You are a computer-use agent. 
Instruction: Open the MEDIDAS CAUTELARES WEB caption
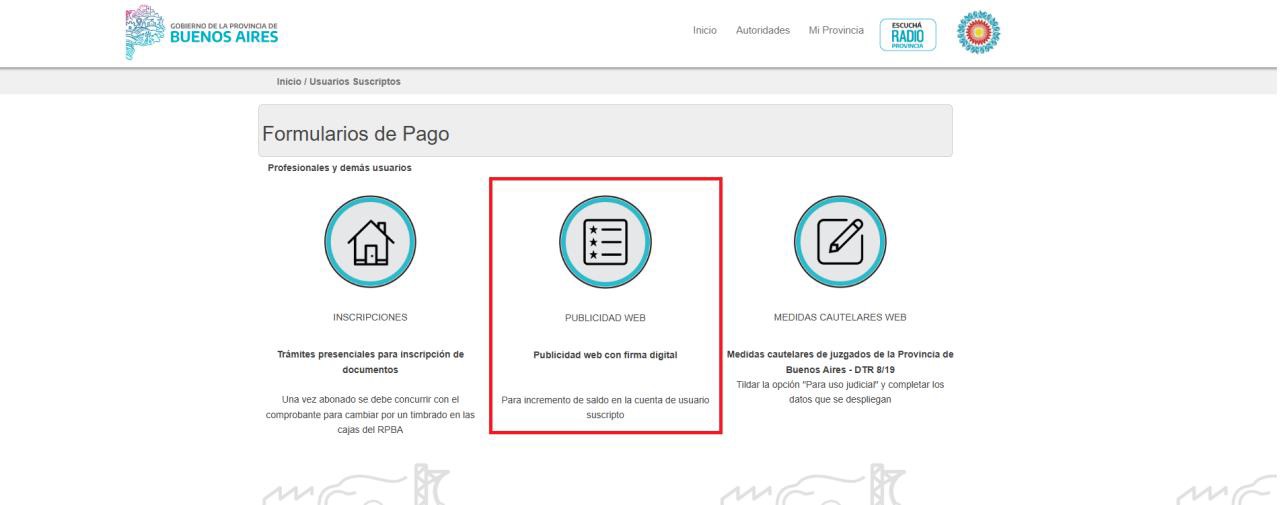[x=839, y=318]
